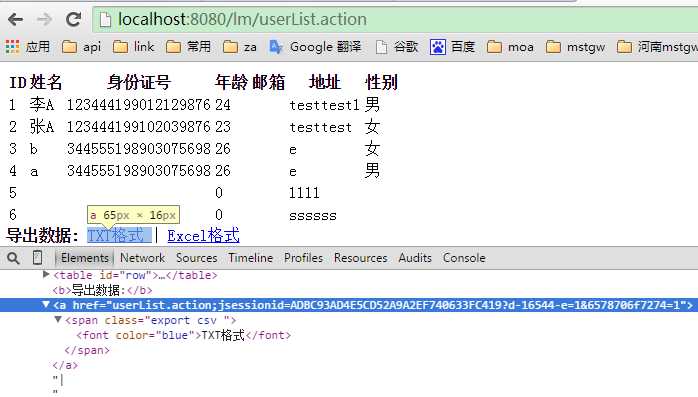
Task: Switch to the Profiles tab
Action: (x=303, y=258)
